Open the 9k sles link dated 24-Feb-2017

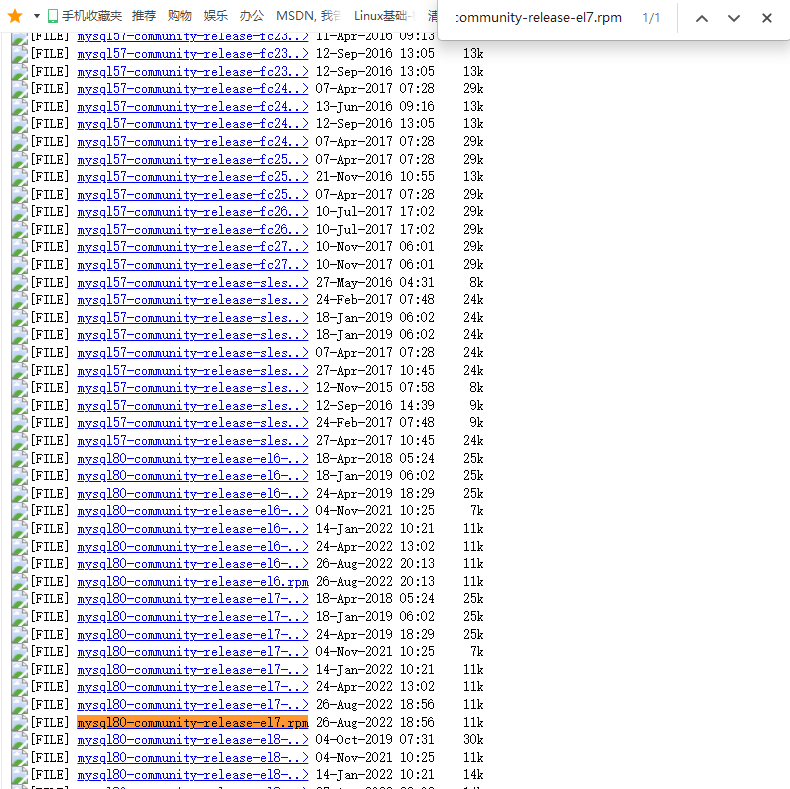pyautogui.click(x=192, y=423)
